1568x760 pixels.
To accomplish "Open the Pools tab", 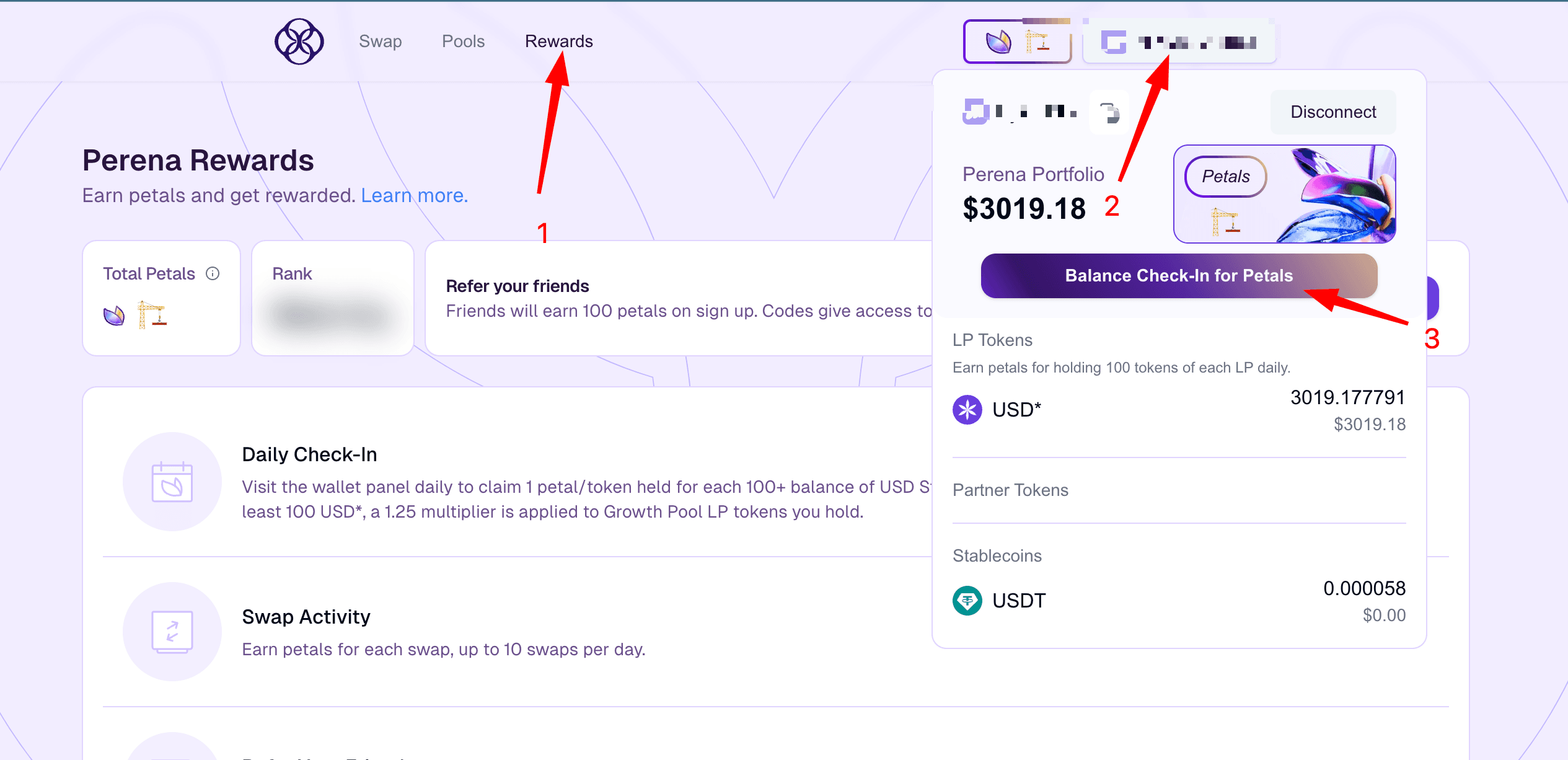I will 463,42.
